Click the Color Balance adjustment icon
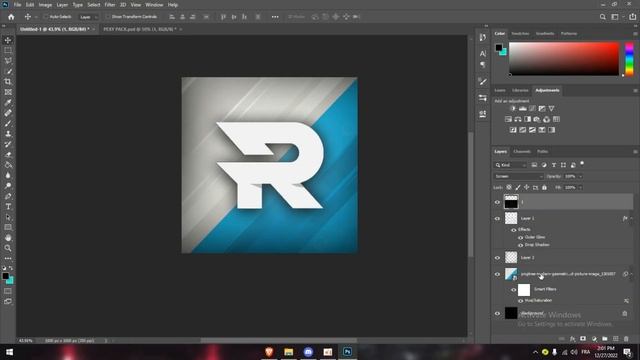Image resolution: width=640 pixels, height=360 pixels. click(x=518, y=119)
